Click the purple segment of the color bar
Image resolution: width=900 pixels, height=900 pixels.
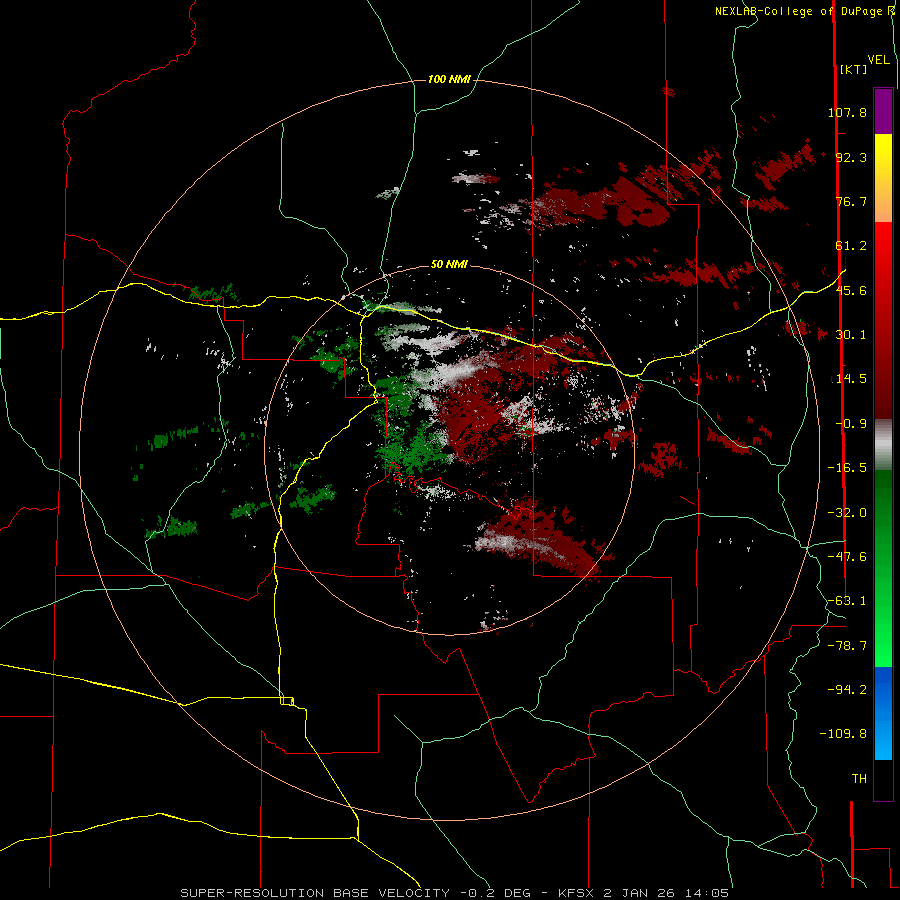(883, 111)
